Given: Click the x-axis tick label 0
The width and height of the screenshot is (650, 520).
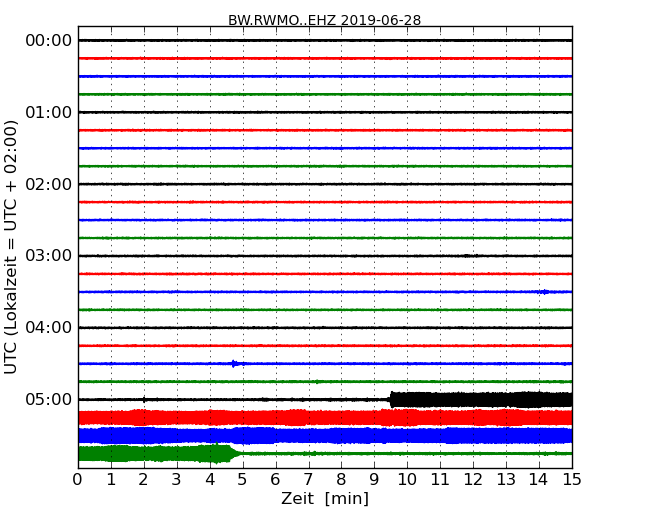Looking at the screenshot, I should [78, 480].
